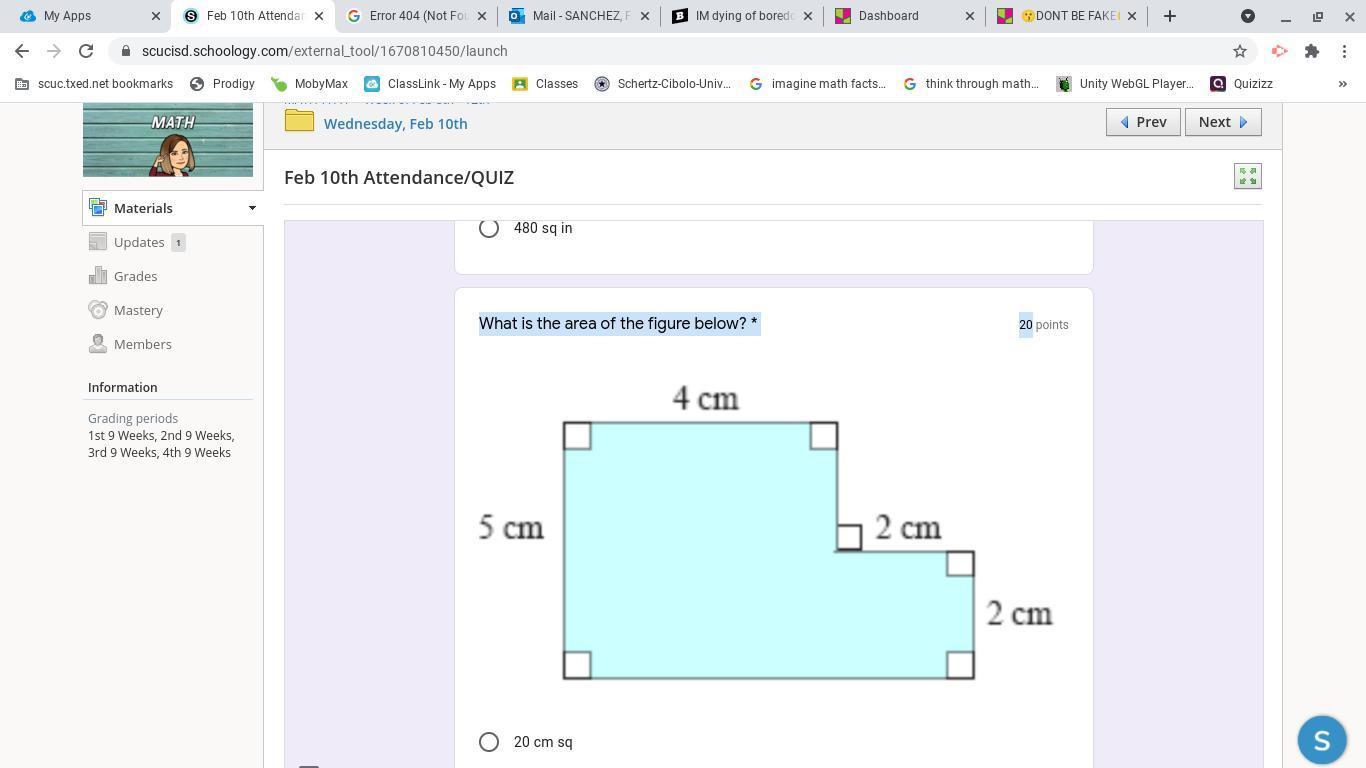Click the Next button
This screenshot has width=1366, height=768.
pos(1223,122)
